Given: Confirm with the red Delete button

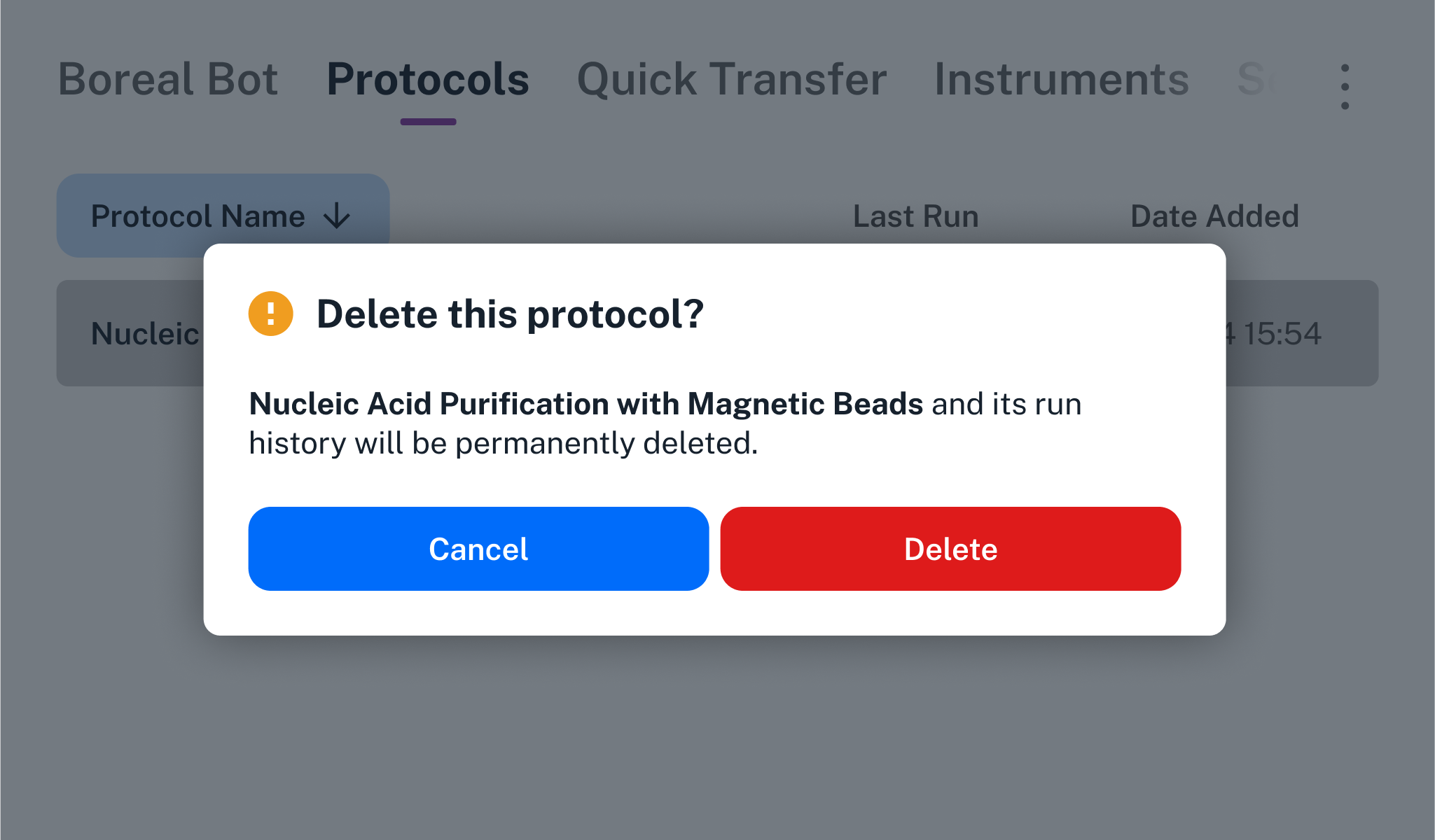Looking at the screenshot, I should (950, 549).
